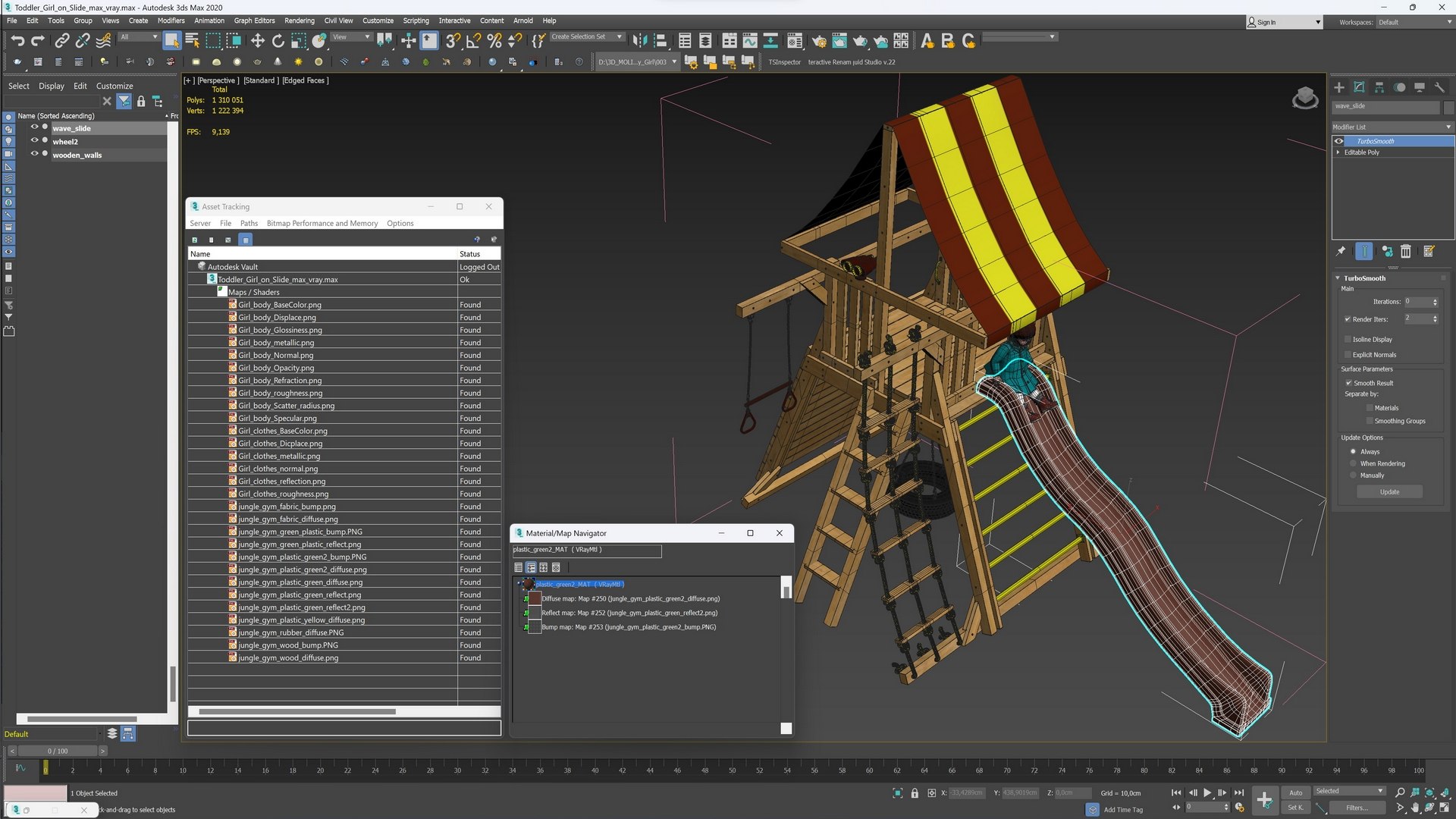Image resolution: width=1456 pixels, height=819 pixels.
Task: Select the Select and Rotate tool
Action: point(278,40)
